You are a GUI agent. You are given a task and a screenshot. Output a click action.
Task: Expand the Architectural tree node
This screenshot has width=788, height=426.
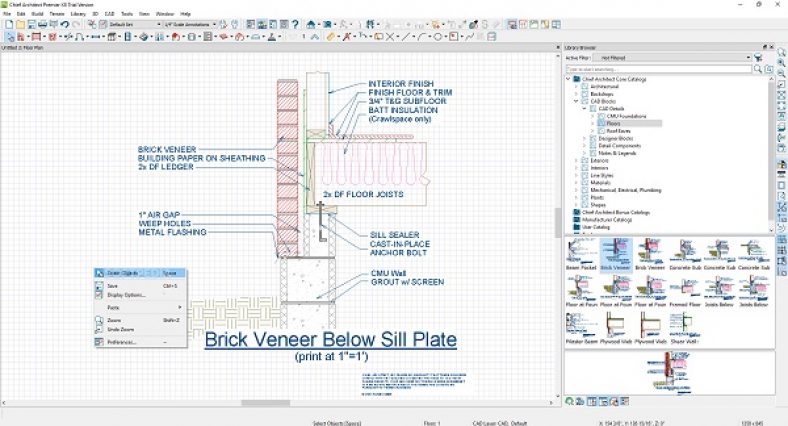[576, 86]
